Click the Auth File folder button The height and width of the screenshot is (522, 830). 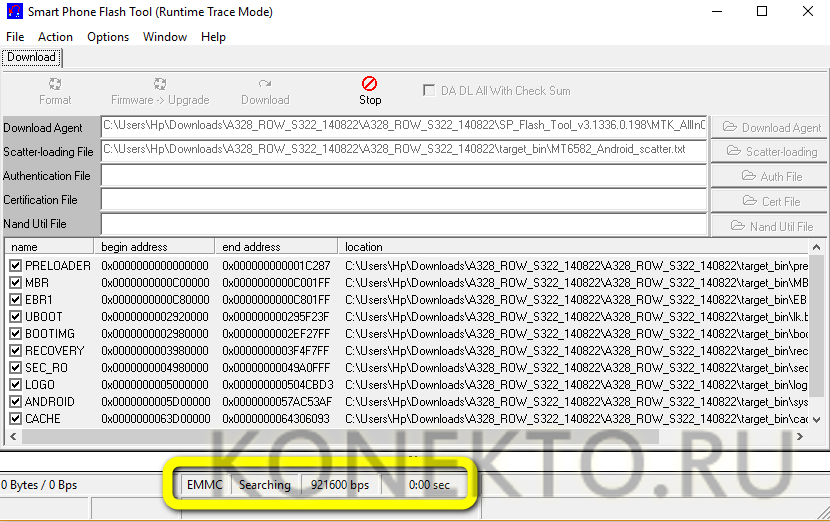pos(771,176)
